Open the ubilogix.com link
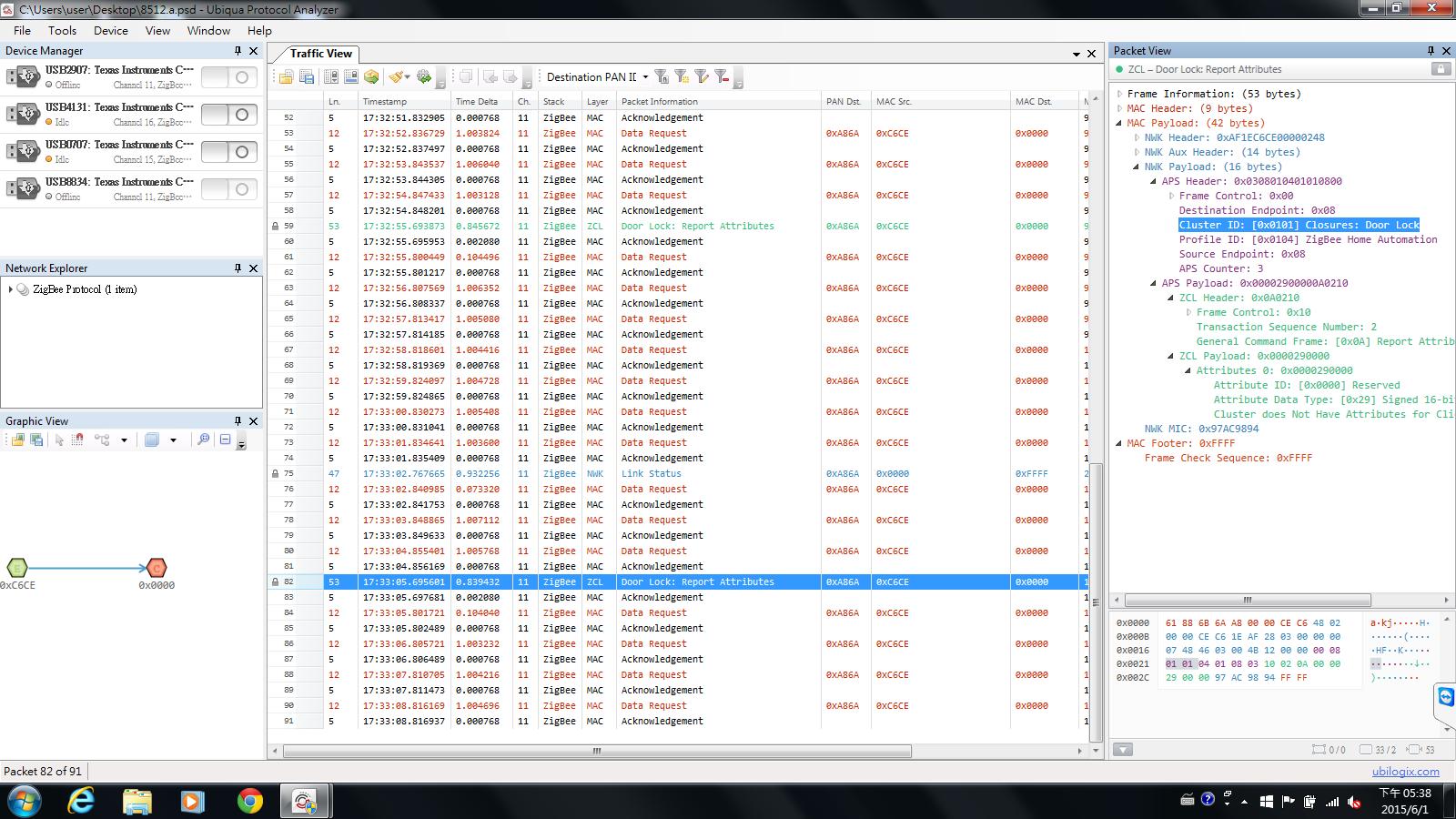The width and height of the screenshot is (1456, 819). click(1405, 771)
